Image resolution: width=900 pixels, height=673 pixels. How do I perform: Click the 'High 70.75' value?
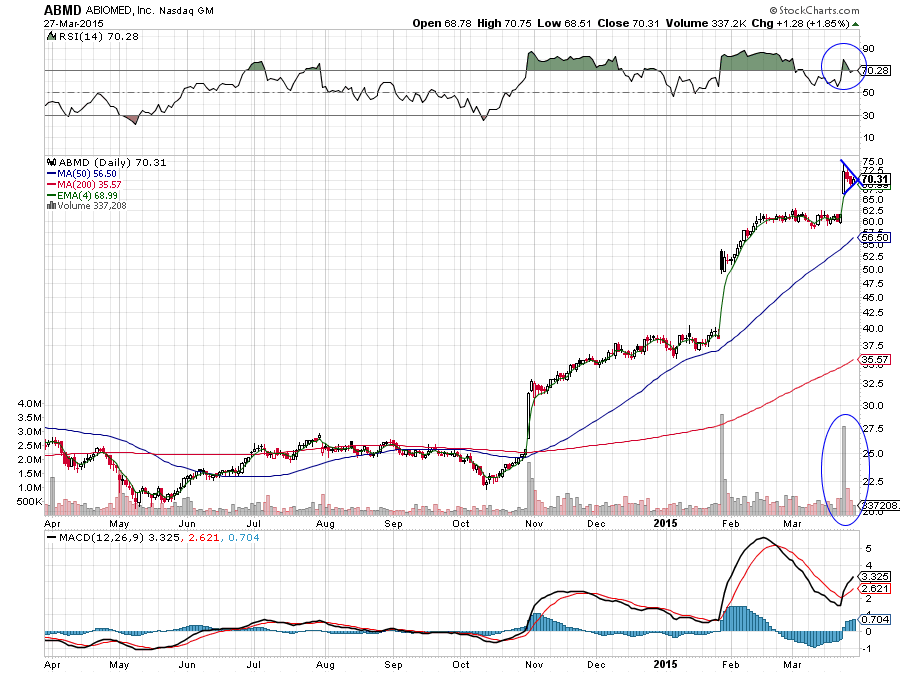click(x=505, y=24)
